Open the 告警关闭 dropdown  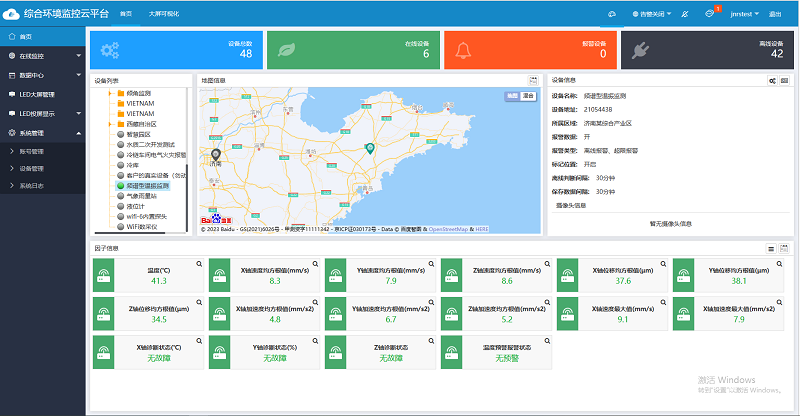[649, 14]
